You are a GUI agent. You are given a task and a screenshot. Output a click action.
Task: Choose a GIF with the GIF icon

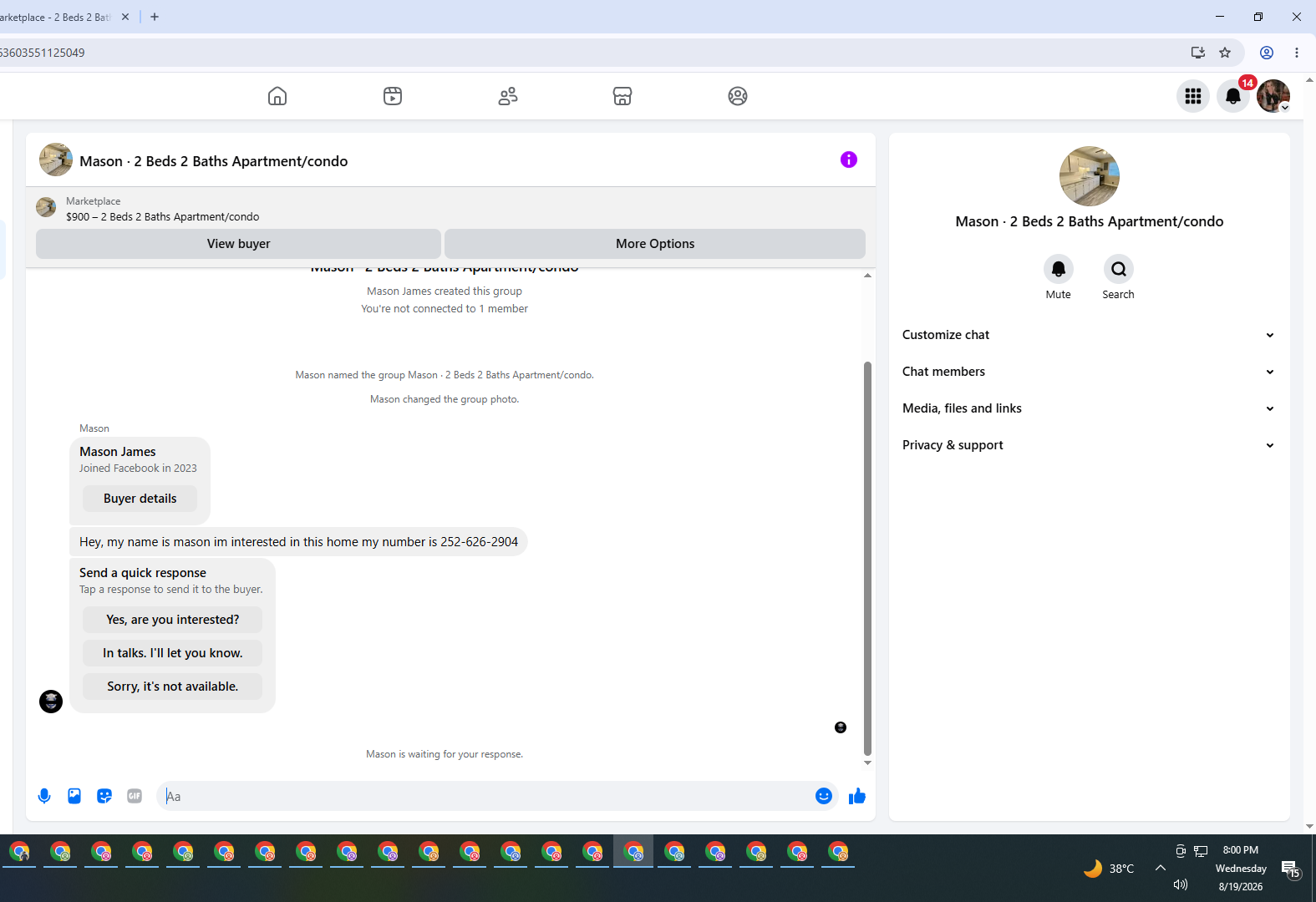(135, 796)
